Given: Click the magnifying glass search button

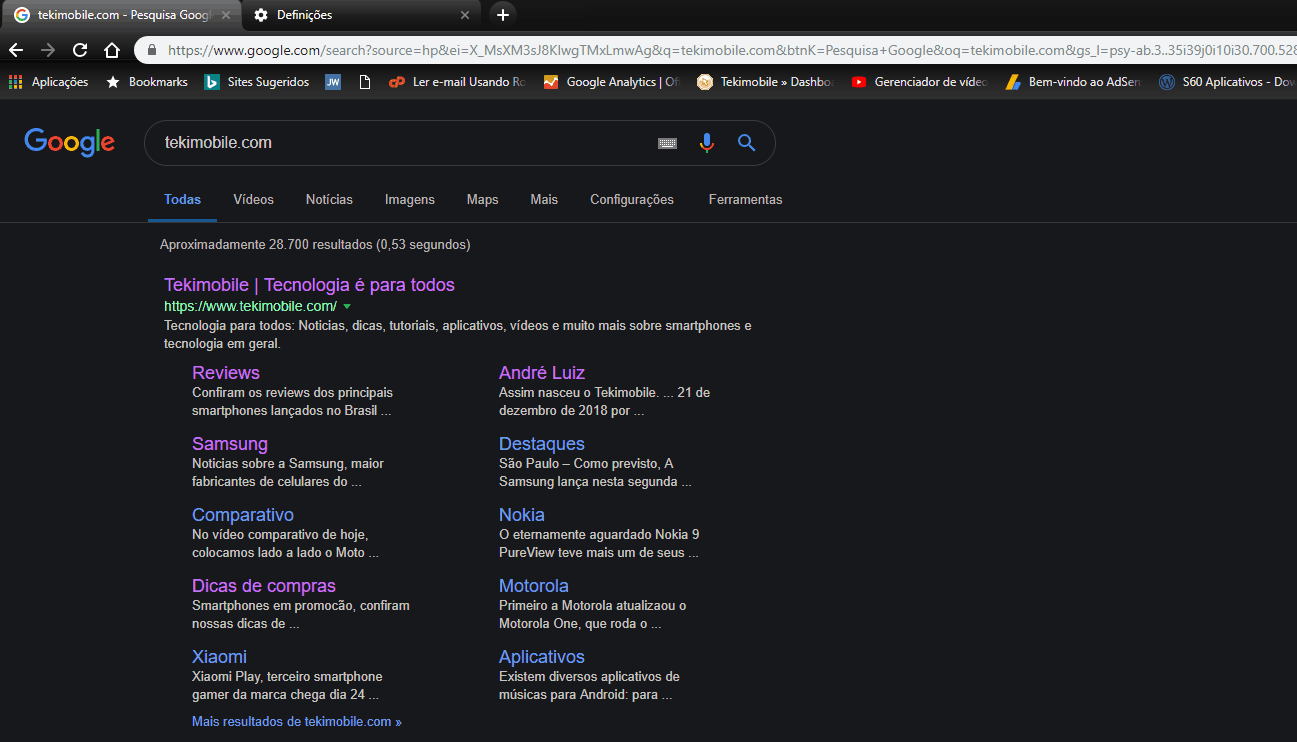Looking at the screenshot, I should (x=746, y=143).
